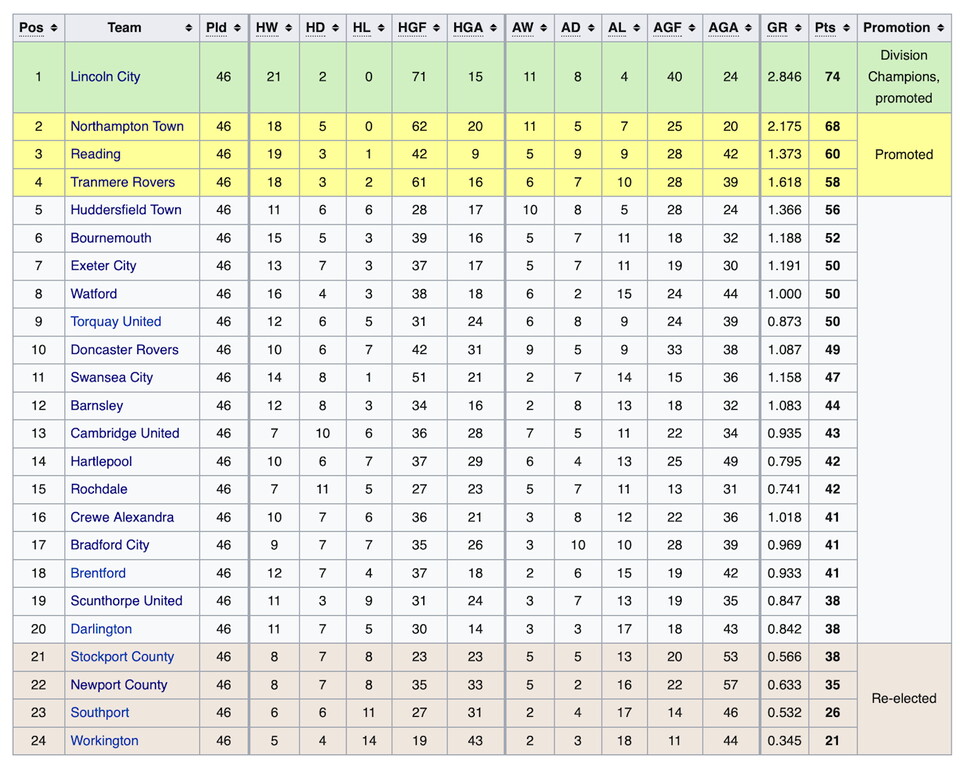Screen dimensions: 960x765
Task: Sort by AGA away goals against
Action: tap(748, 28)
